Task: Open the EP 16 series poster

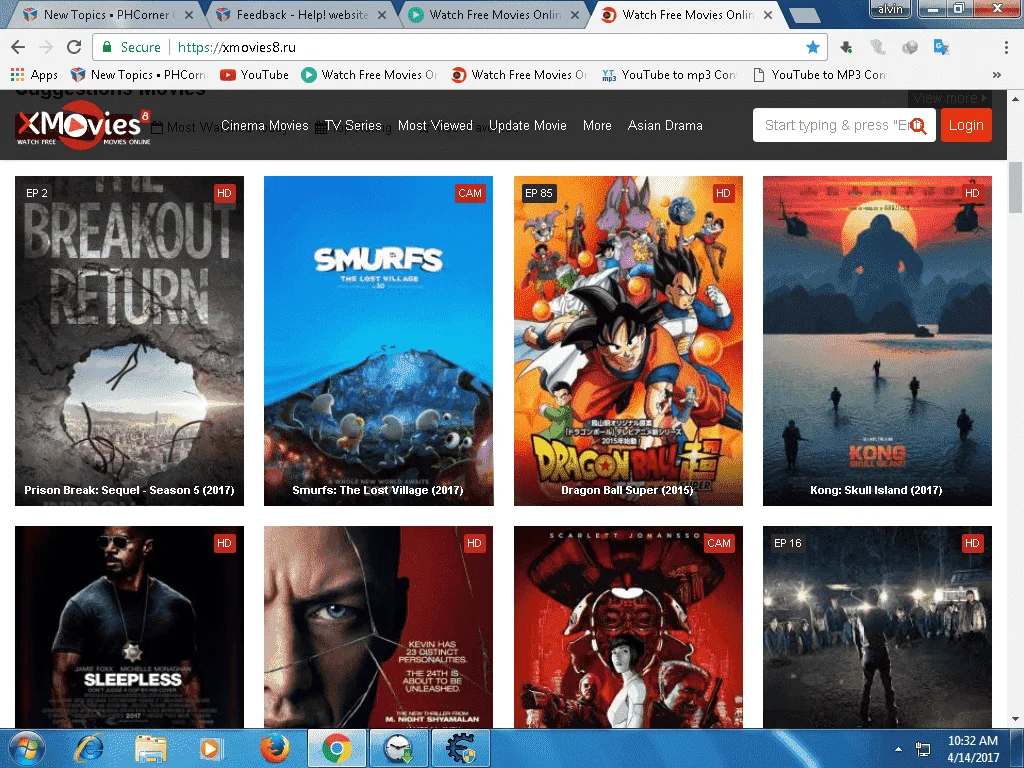Action: pyautogui.click(x=877, y=627)
